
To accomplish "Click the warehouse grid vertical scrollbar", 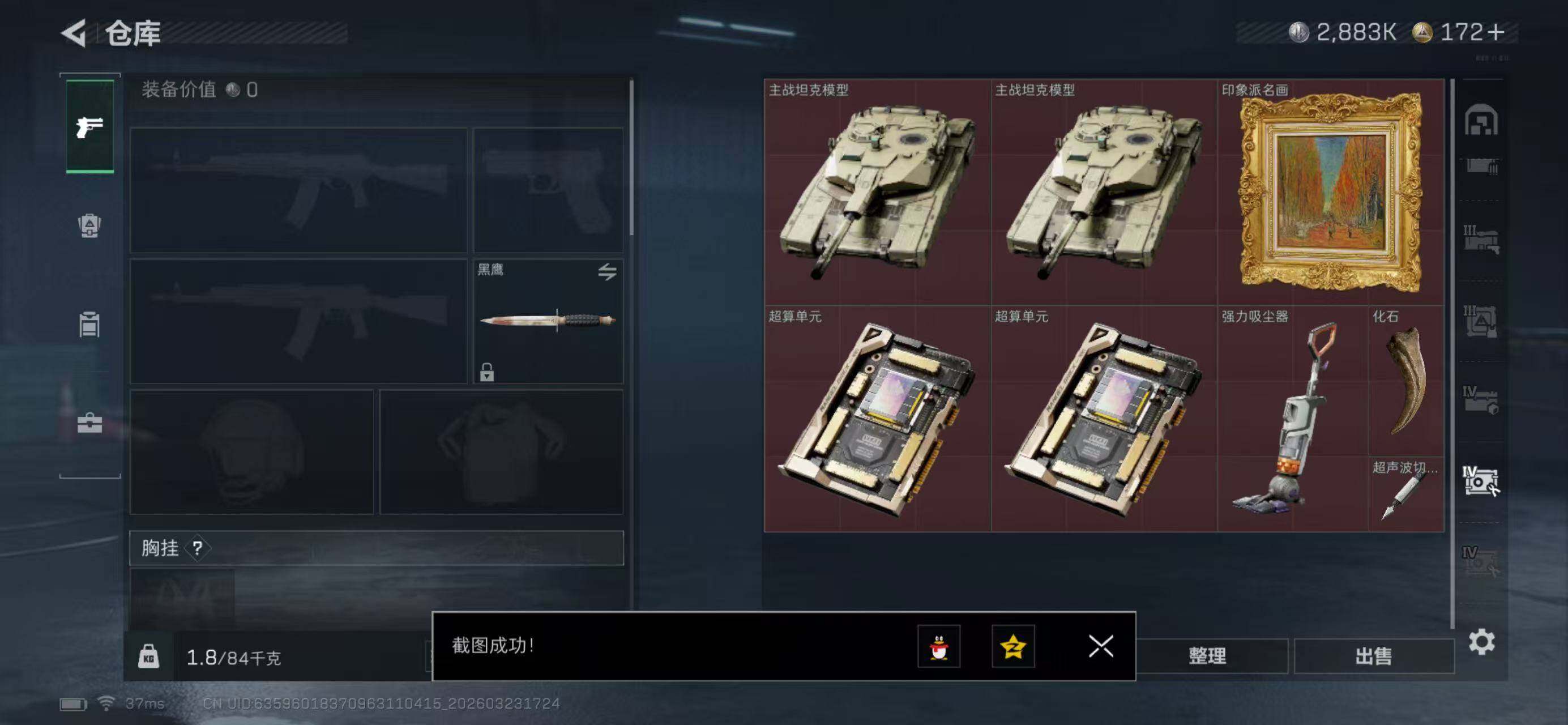I will (1452, 353).
